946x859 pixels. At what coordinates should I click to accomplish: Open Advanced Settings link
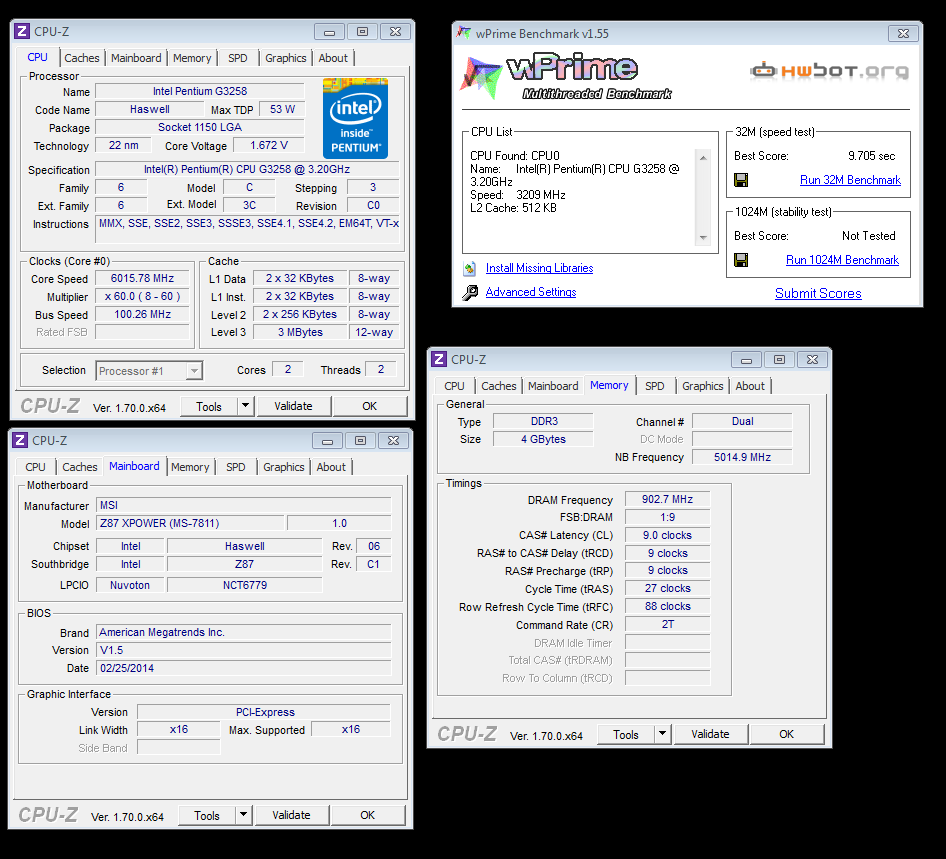pos(531,292)
